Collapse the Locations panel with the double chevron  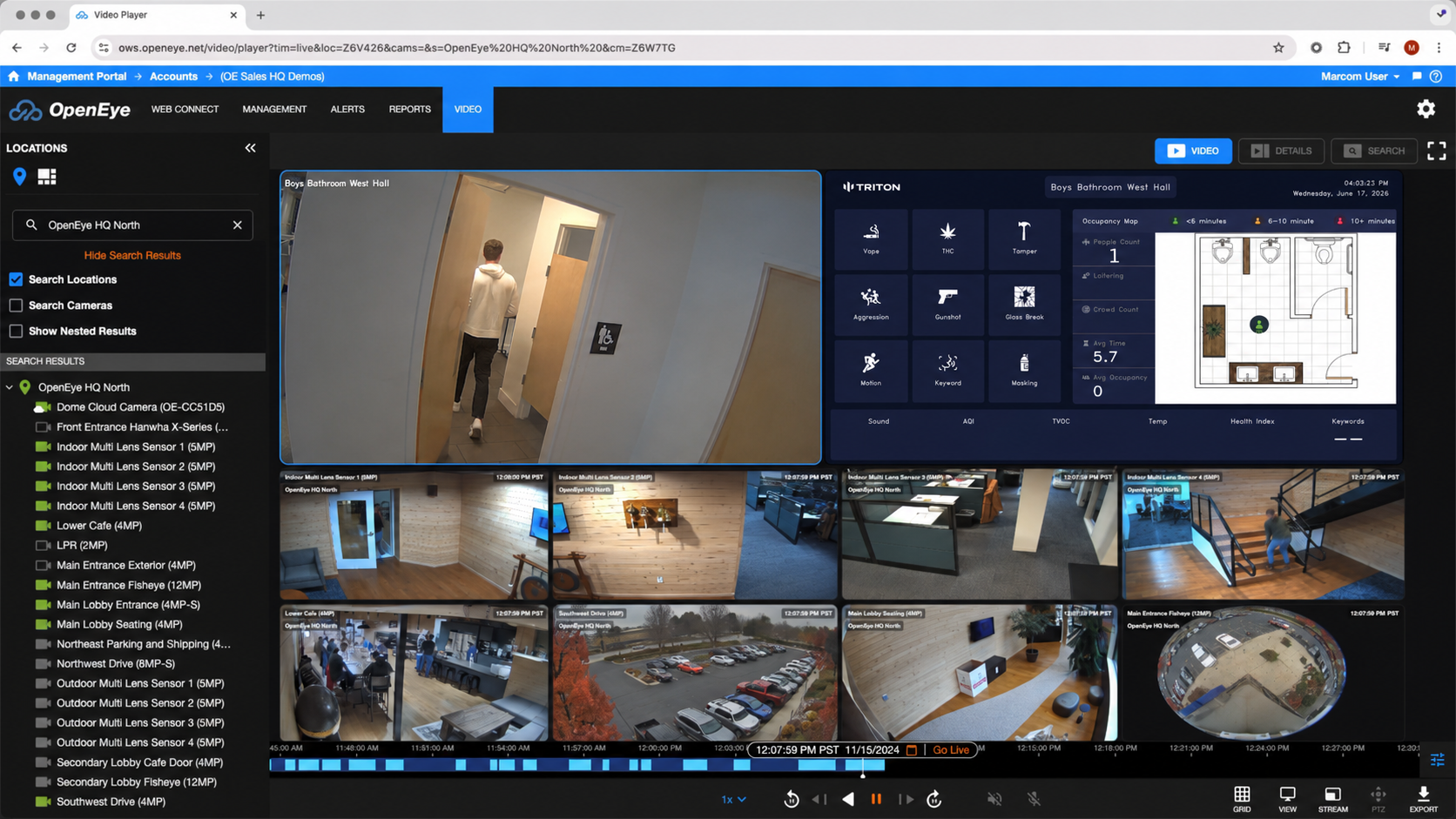[250, 148]
